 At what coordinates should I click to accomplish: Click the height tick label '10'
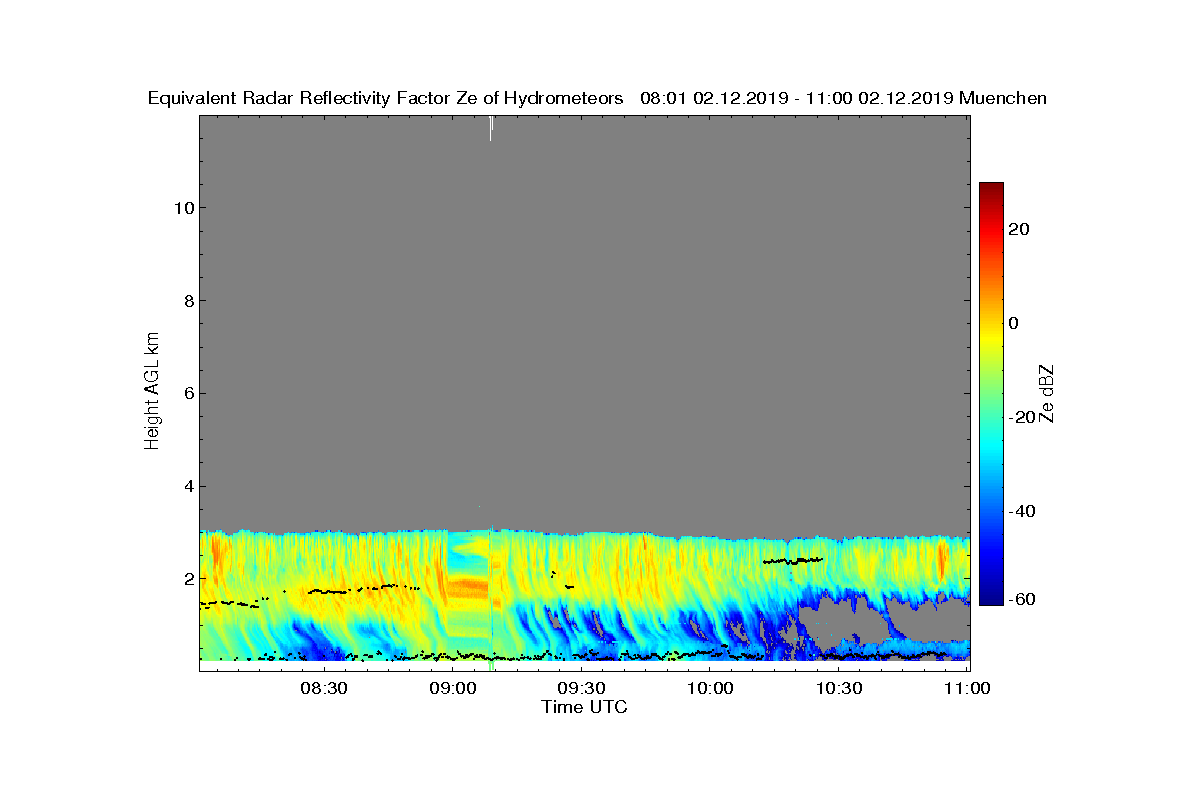pos(182,208)
